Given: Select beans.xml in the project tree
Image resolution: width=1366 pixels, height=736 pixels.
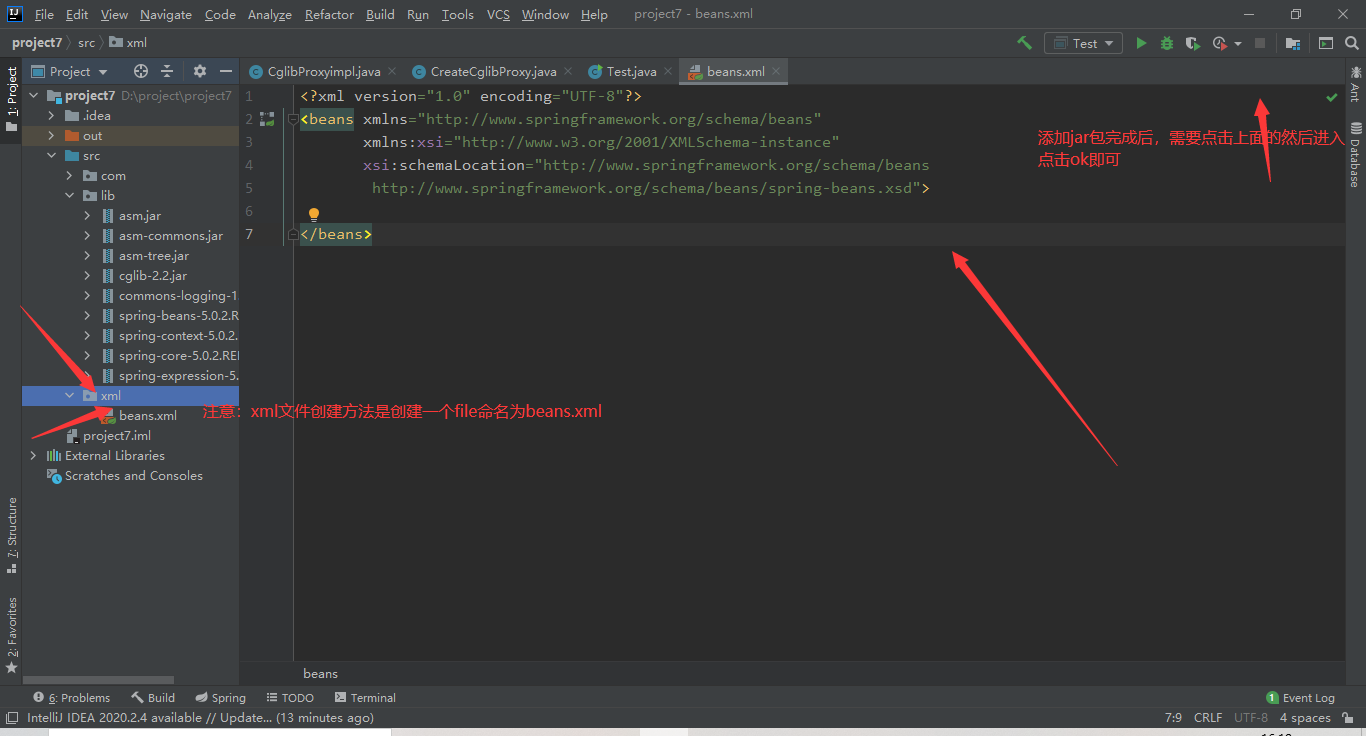Looking at the screenshot, I should pos(147,415).
